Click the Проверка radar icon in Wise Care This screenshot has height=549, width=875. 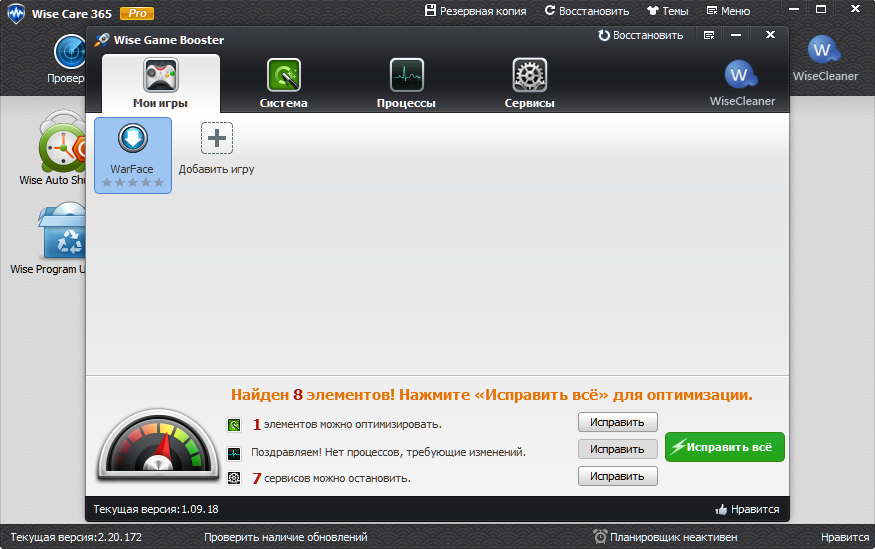[70, 52]
